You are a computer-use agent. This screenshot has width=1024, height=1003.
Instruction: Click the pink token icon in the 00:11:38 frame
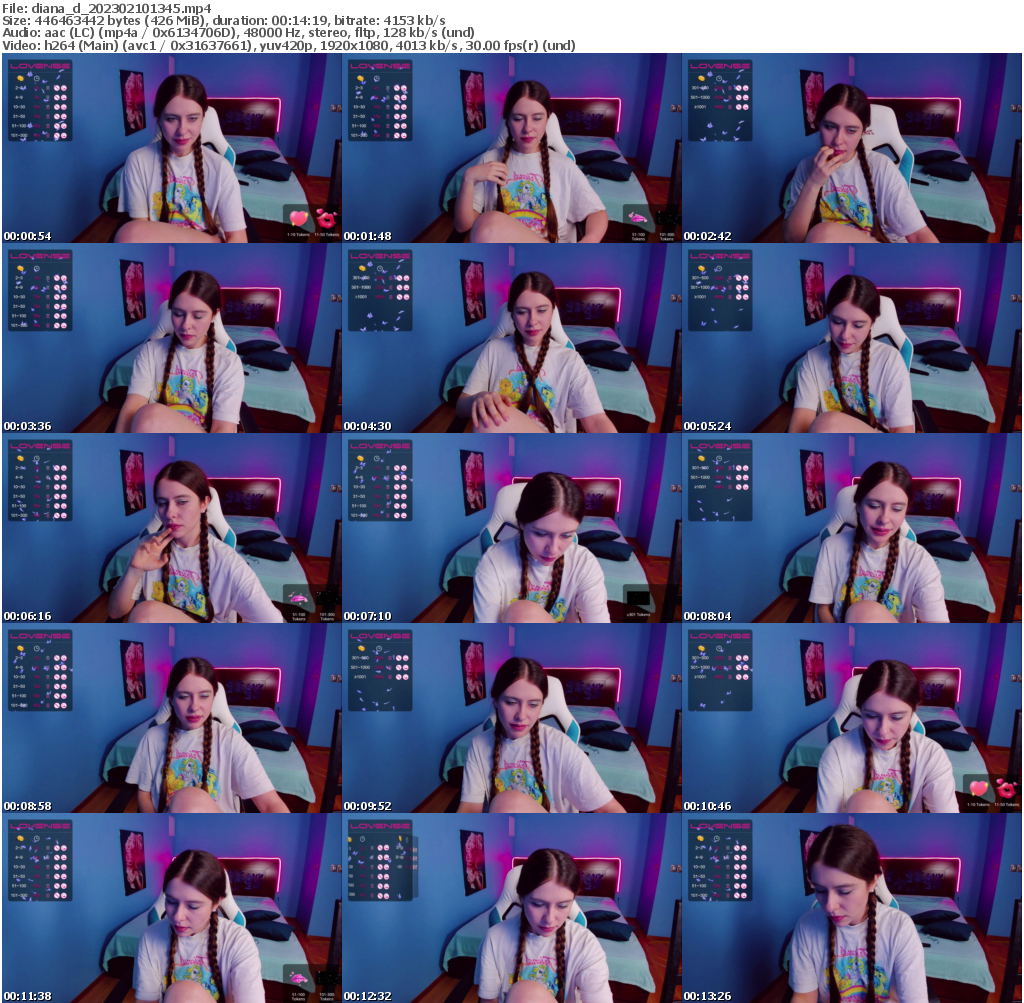point(297,977)
